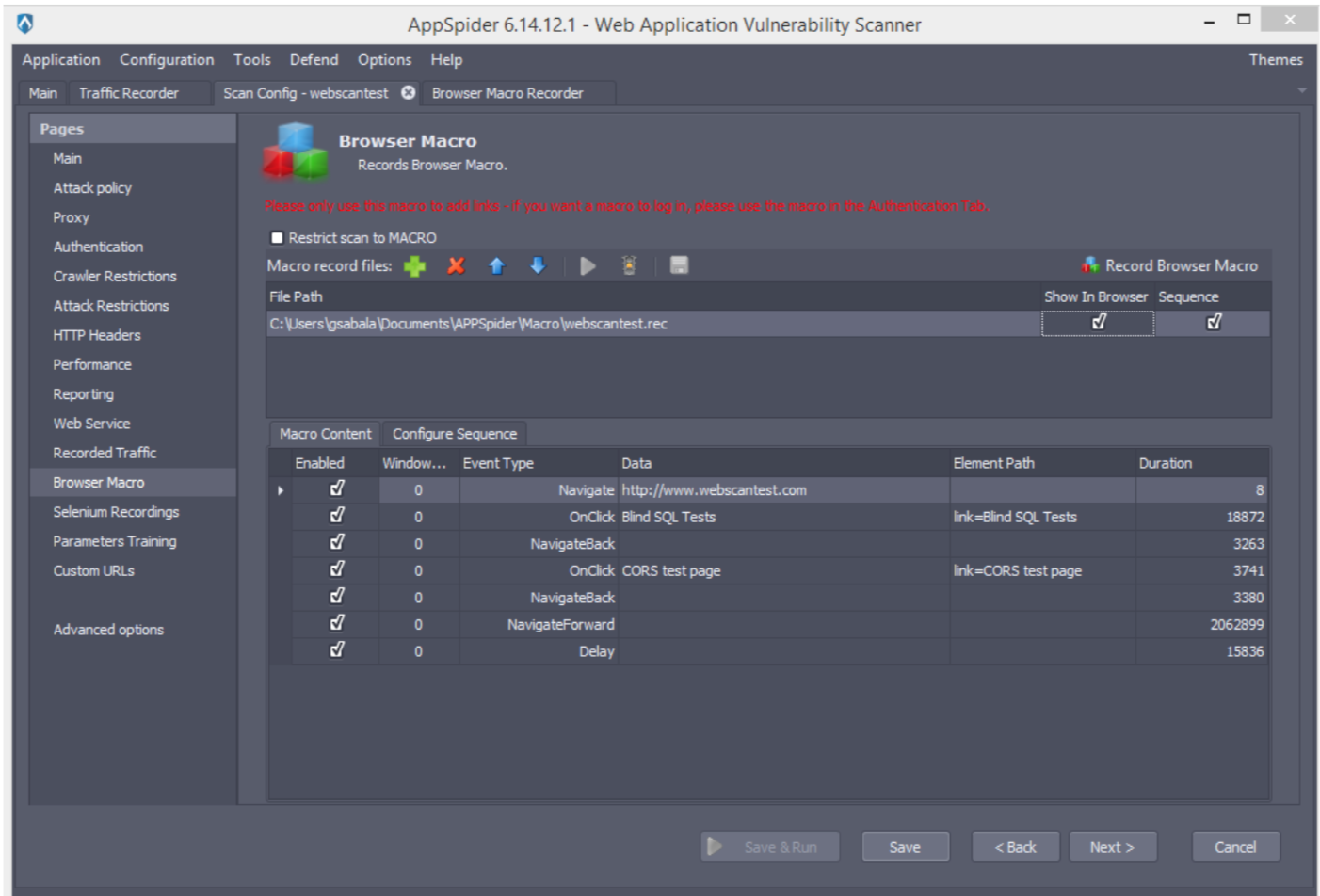Uncheck Enabled for the NavigateForward event
1320x896 pixels.
tap(336, 623)
